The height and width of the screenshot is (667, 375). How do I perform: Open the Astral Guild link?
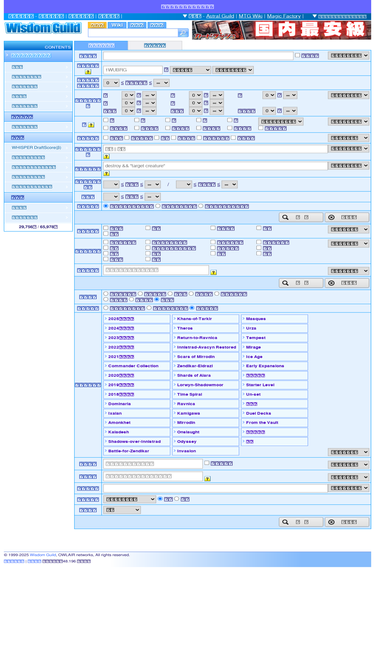220,16
